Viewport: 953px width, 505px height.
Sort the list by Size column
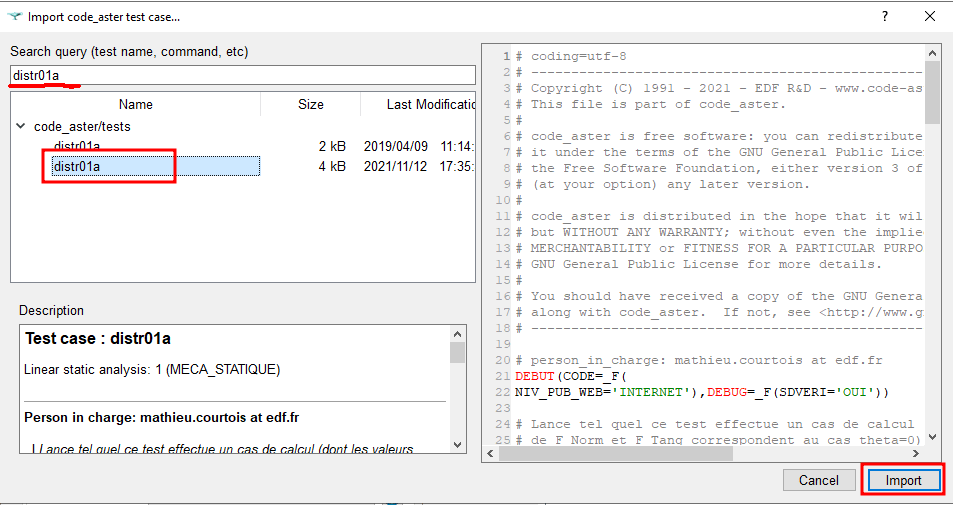pos(310,104)
